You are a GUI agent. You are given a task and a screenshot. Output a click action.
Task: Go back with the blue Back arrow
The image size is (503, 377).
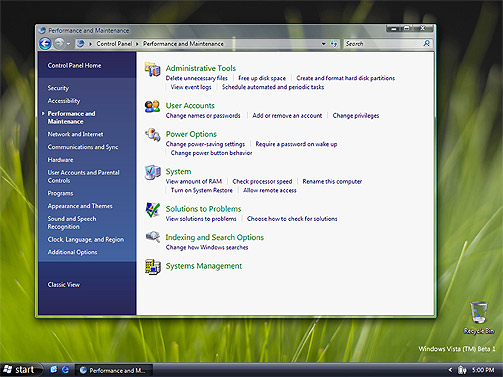click(45, 44)
